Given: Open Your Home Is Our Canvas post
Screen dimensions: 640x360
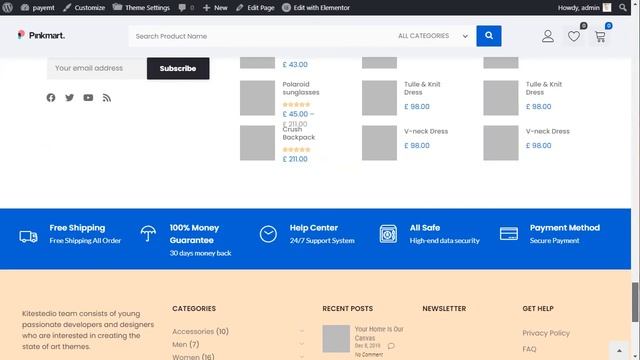Looking at the screenshot, I should [x=379, y=333].
